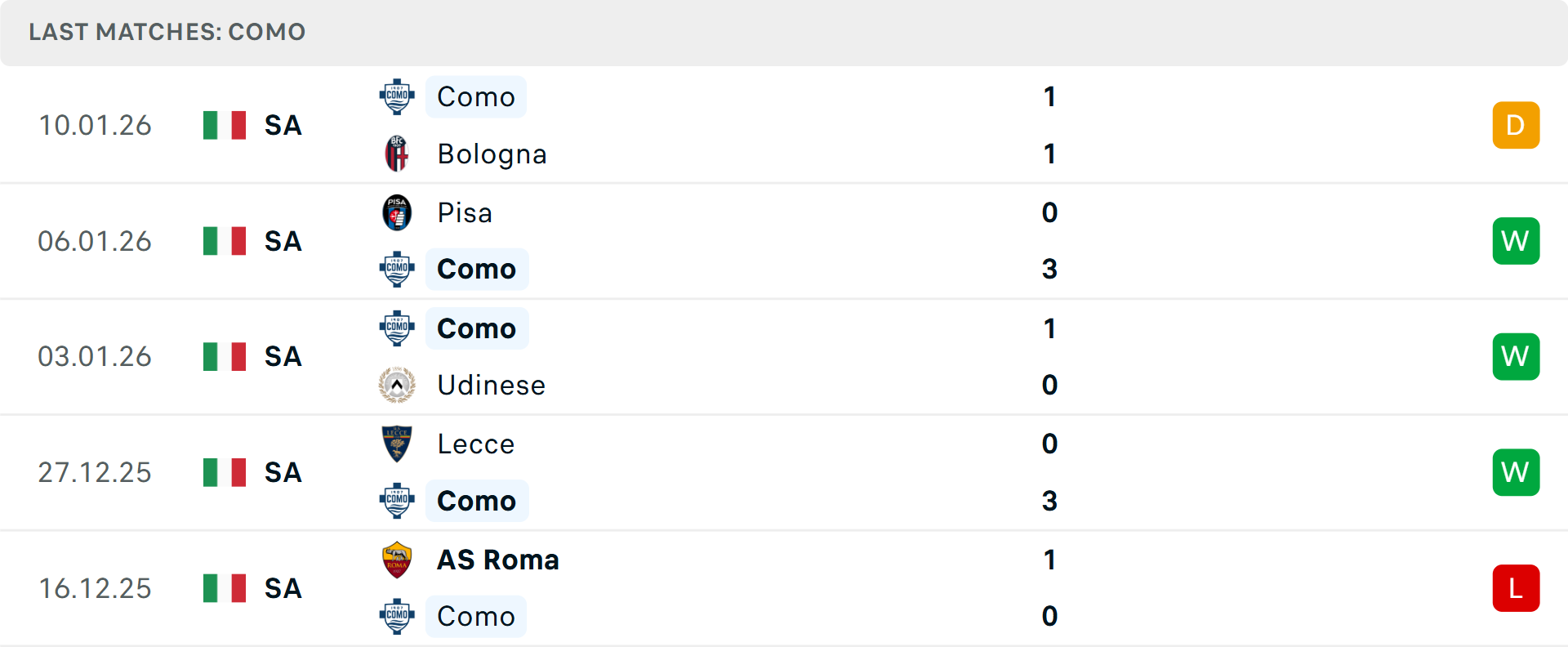Screen dimensions: 1568x647
Task: Click the Udinese club crest
Action: coord(397,385)
